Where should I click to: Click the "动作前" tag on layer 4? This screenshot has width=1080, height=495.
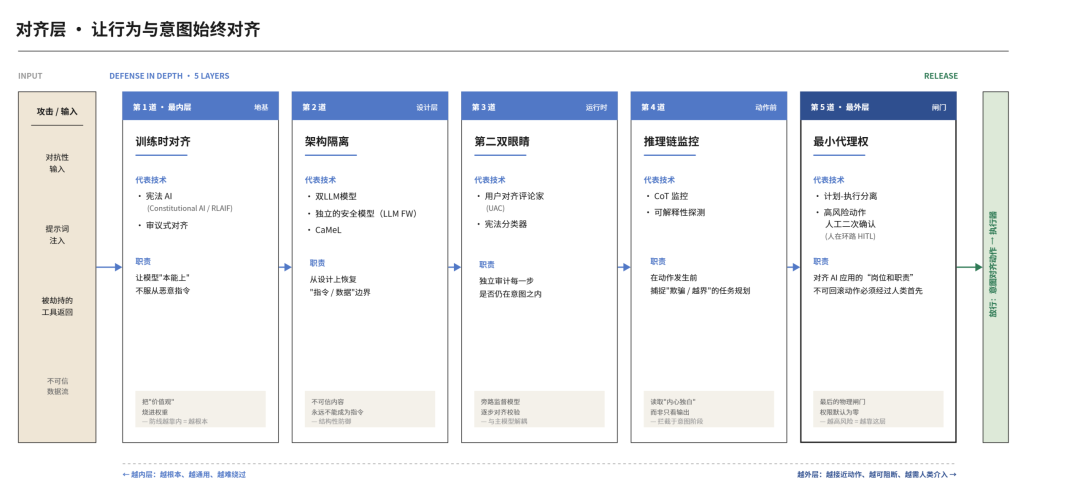point(766,107)
